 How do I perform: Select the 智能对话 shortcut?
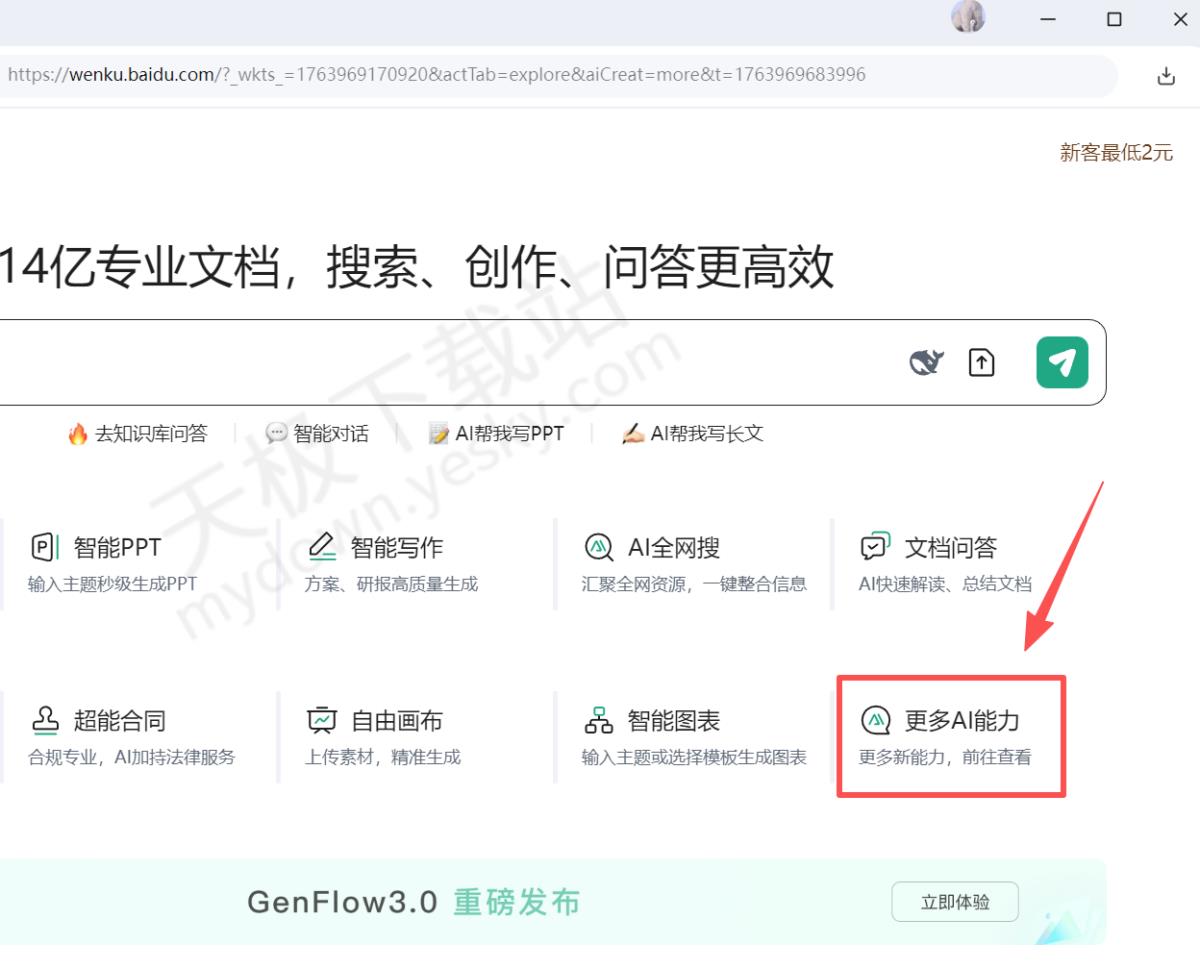317,434
